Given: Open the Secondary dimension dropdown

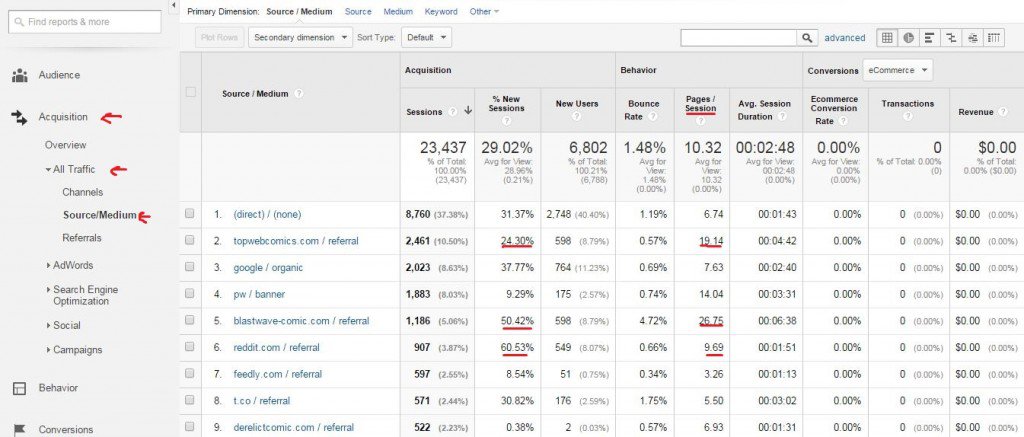Looking at the screenshot, I should coord(300,38).
